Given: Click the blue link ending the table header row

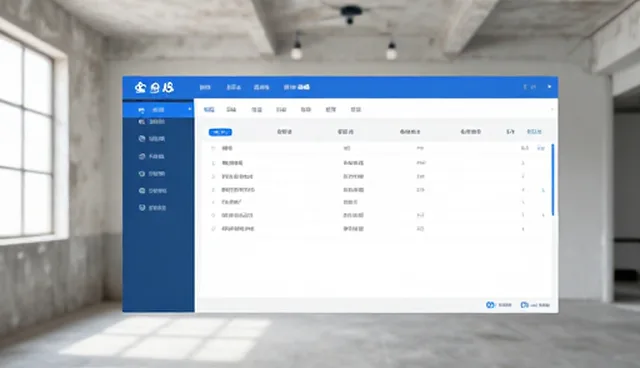Looking at the screenshot, I should (534, 131).
